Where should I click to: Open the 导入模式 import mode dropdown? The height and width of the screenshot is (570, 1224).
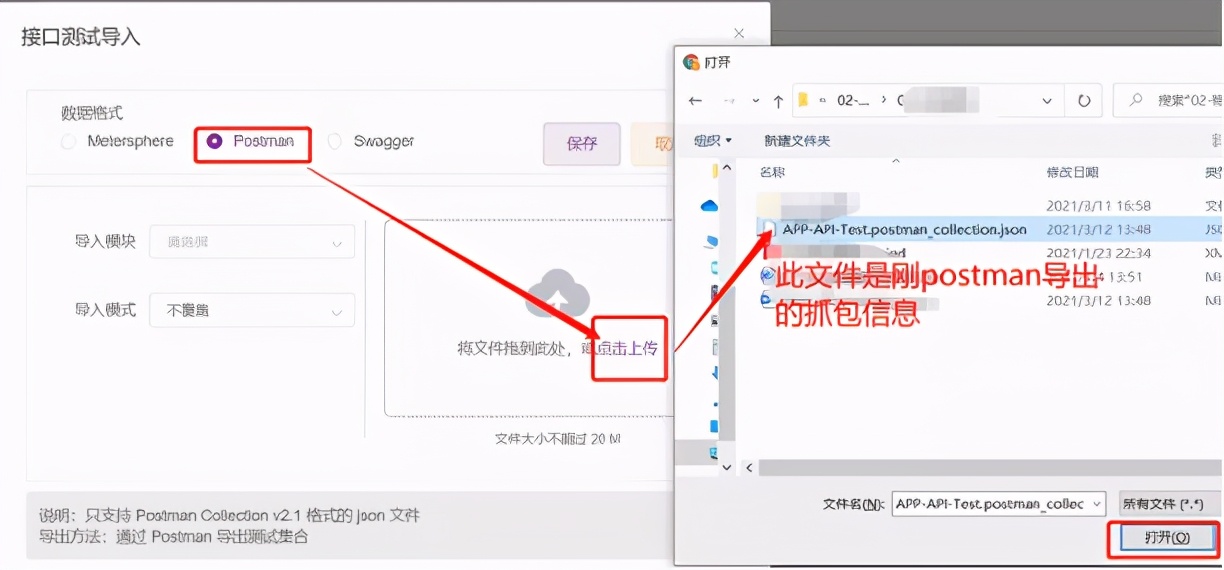pos(252,310)
